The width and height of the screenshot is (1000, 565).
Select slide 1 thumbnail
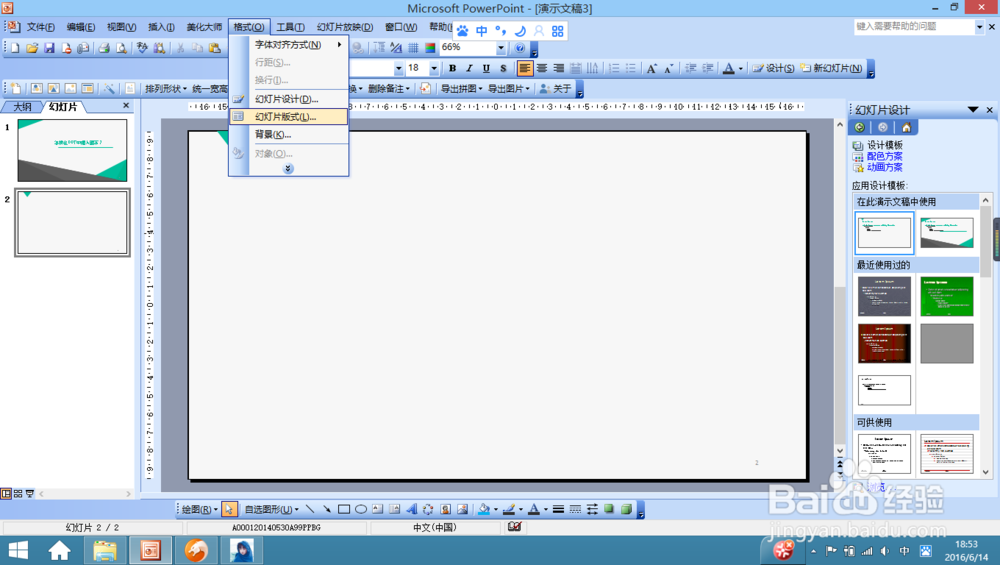point(72,150)
